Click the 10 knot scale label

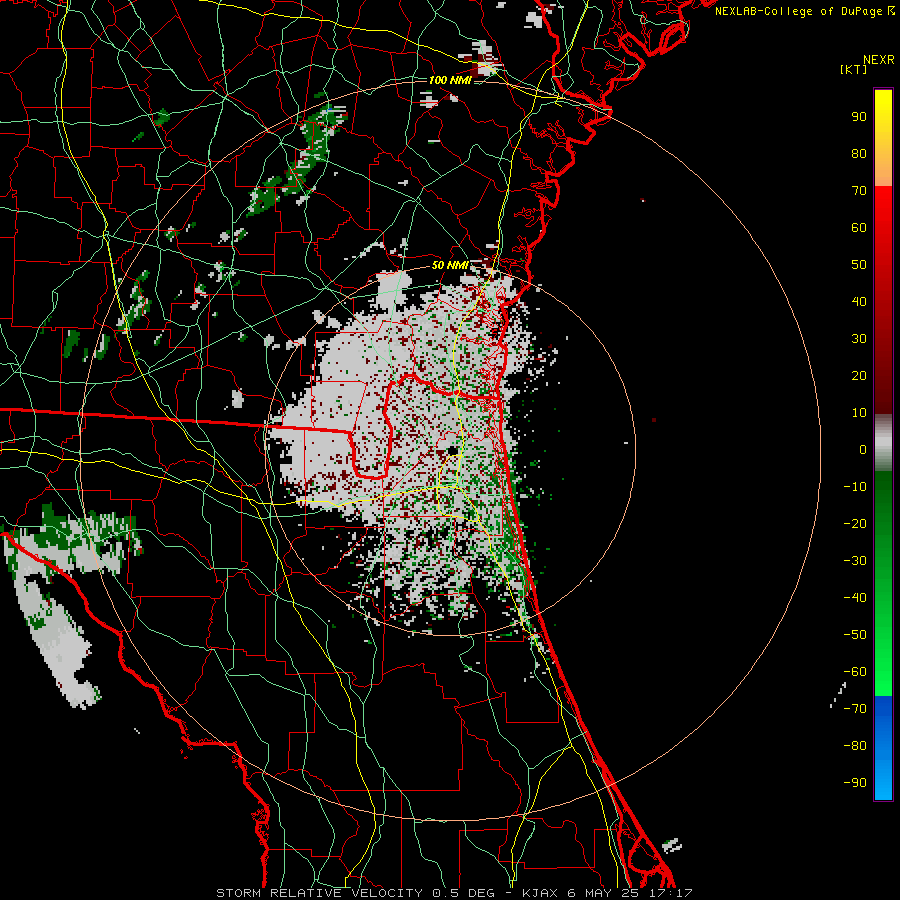859,413
